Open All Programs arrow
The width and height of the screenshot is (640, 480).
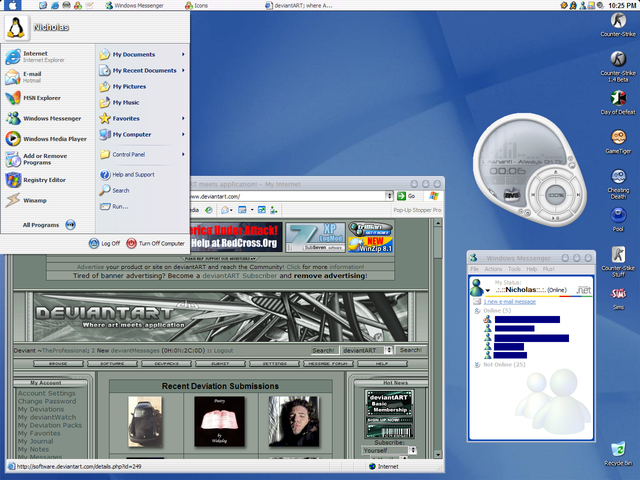point(71,225)
